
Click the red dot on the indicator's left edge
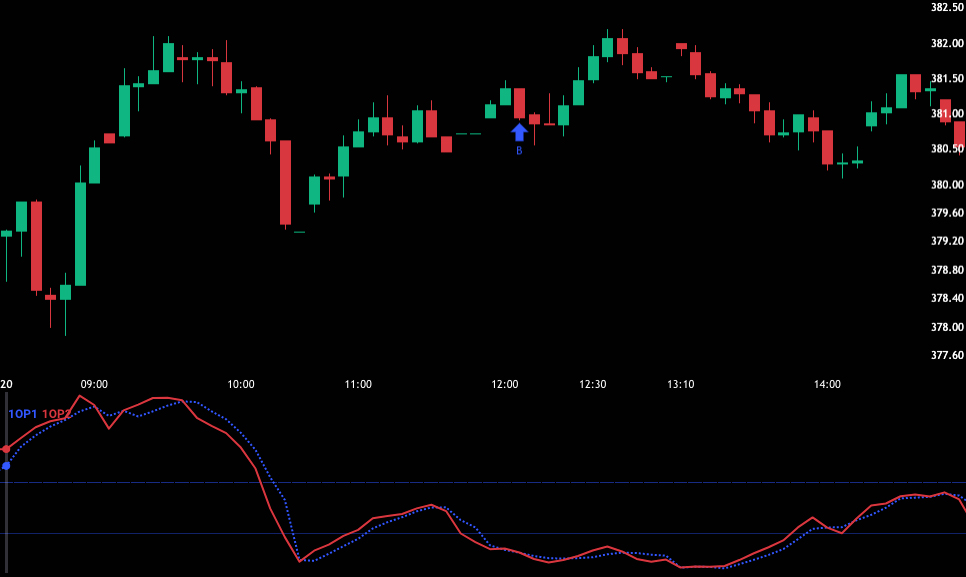pos(6,449)
